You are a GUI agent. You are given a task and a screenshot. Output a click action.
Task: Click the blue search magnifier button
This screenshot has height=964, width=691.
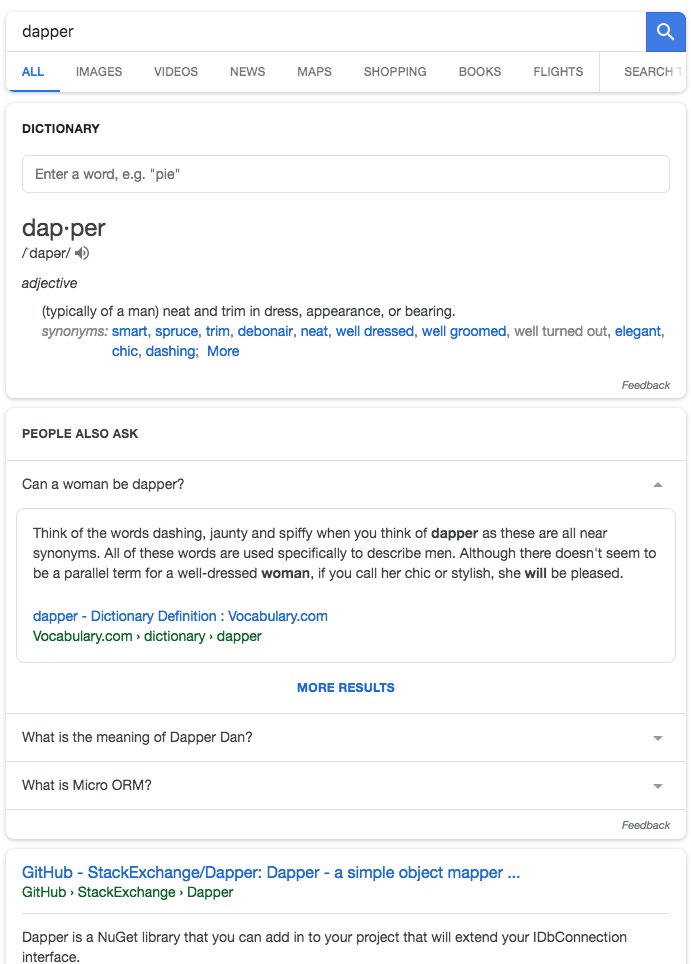(x=665, y=31)
